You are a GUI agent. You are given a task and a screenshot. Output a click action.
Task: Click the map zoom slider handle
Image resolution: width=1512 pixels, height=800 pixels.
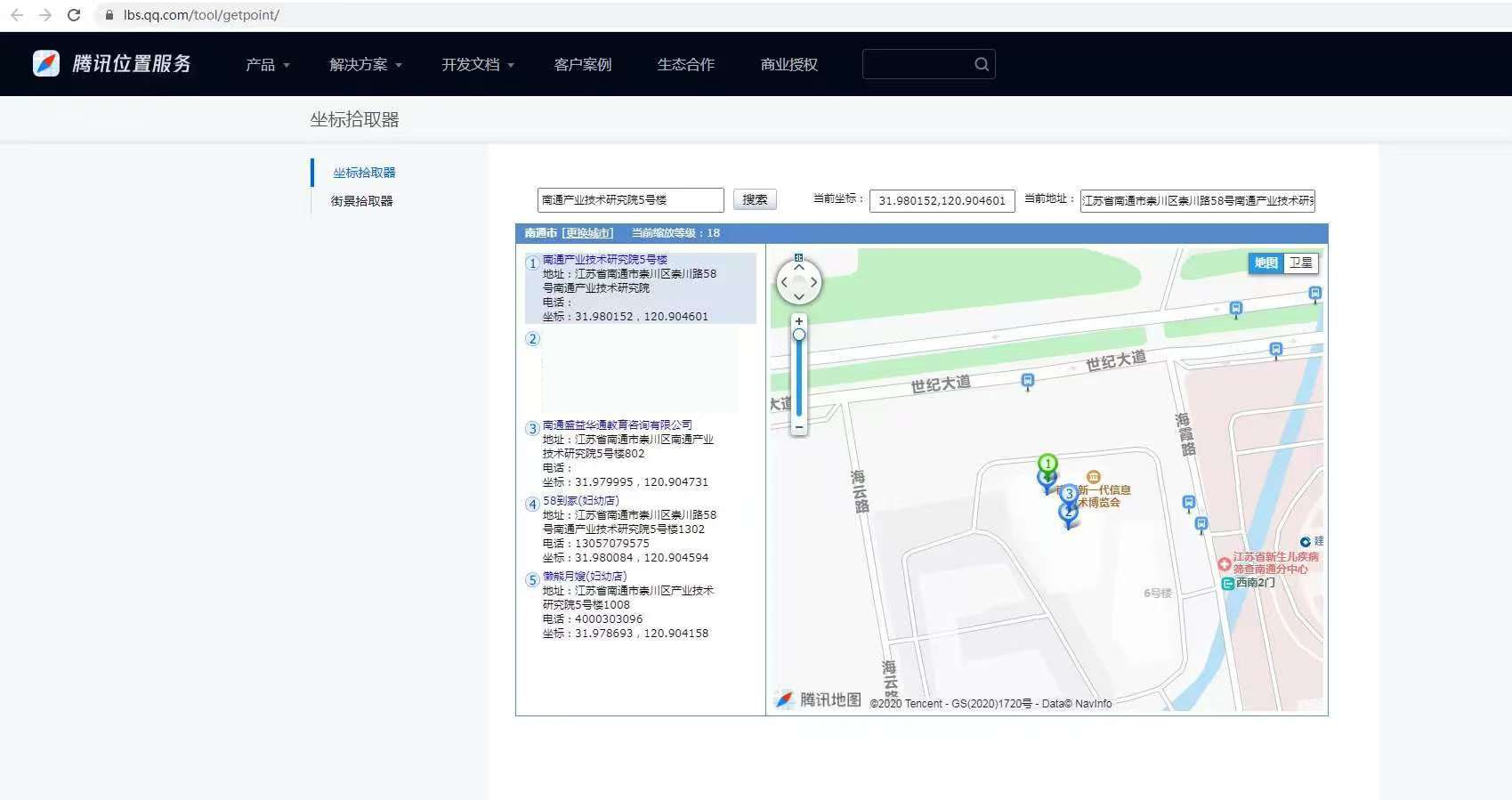click(x=799, y=335)
